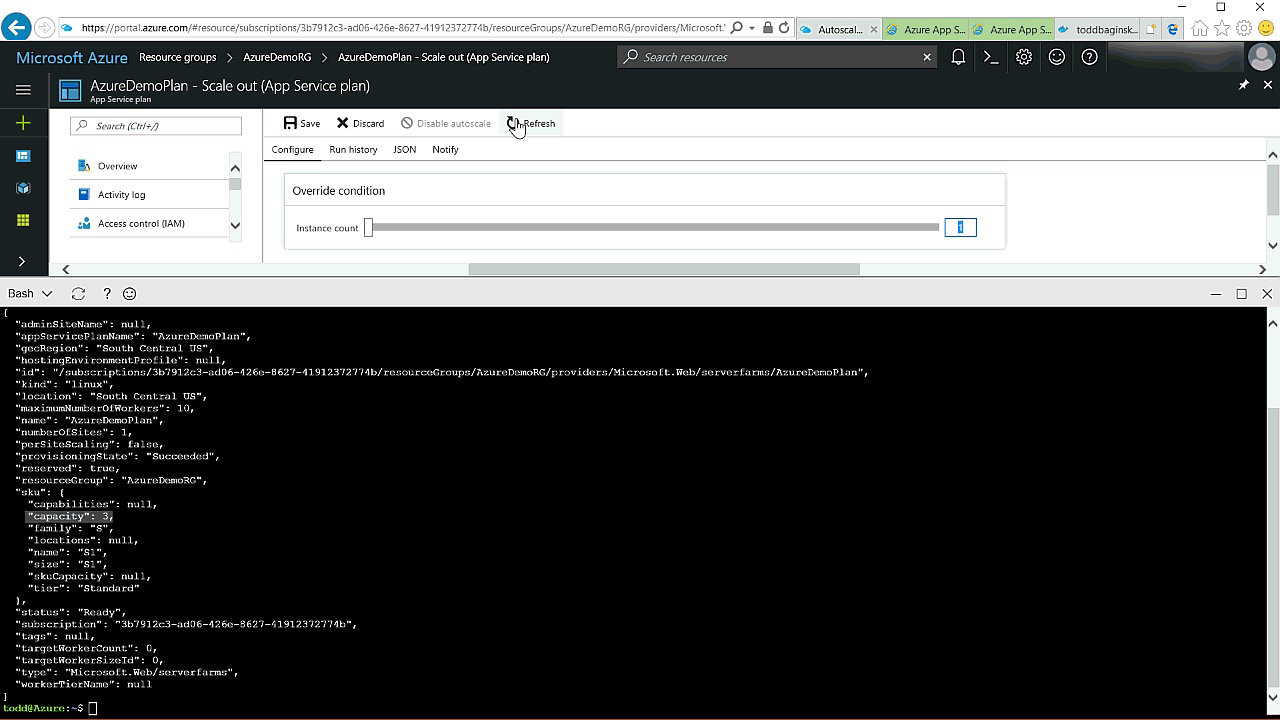The image size is (1280, 720).
Task: Click the account avatar icon
Action: [1262, 57]
